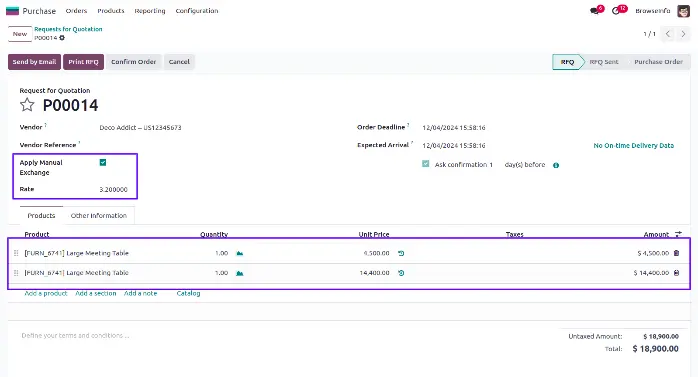Viewport: 698px width, 377px height.
Task: Click Print RFQ button
Action: (x=83, y=62)
